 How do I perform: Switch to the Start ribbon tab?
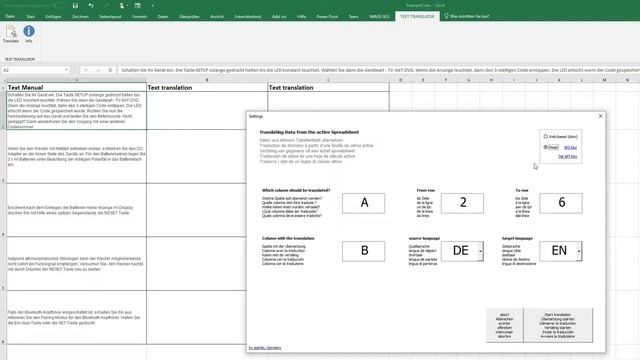tap(31, 16)
